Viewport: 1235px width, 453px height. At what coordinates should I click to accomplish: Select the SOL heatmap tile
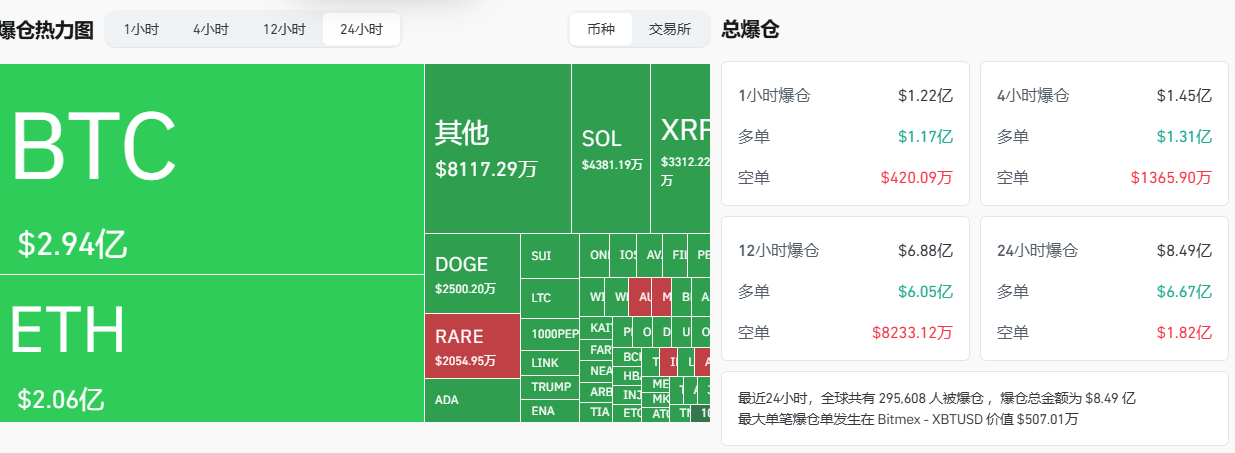[x=610, y=149]
